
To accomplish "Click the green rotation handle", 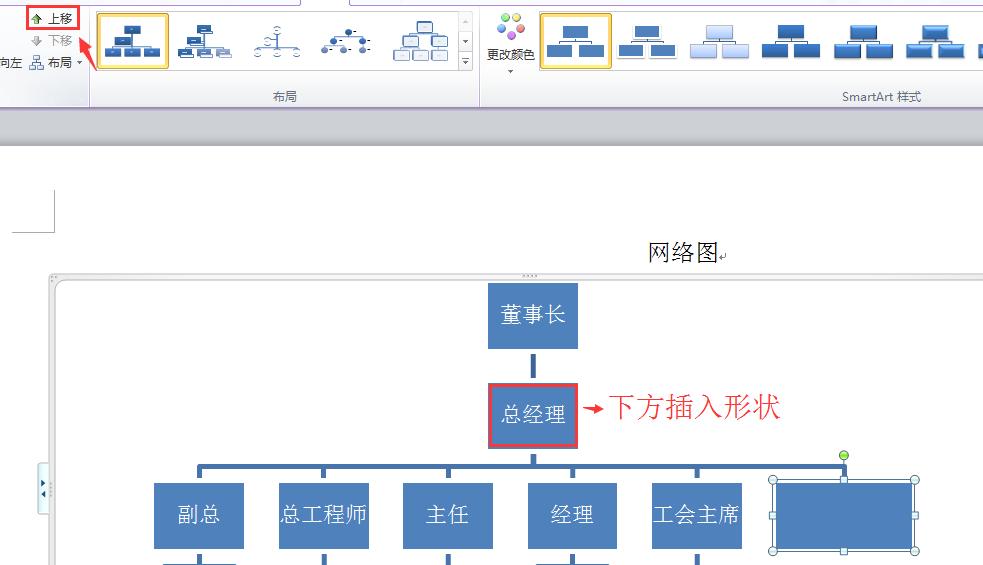I will tap(844, 455).
